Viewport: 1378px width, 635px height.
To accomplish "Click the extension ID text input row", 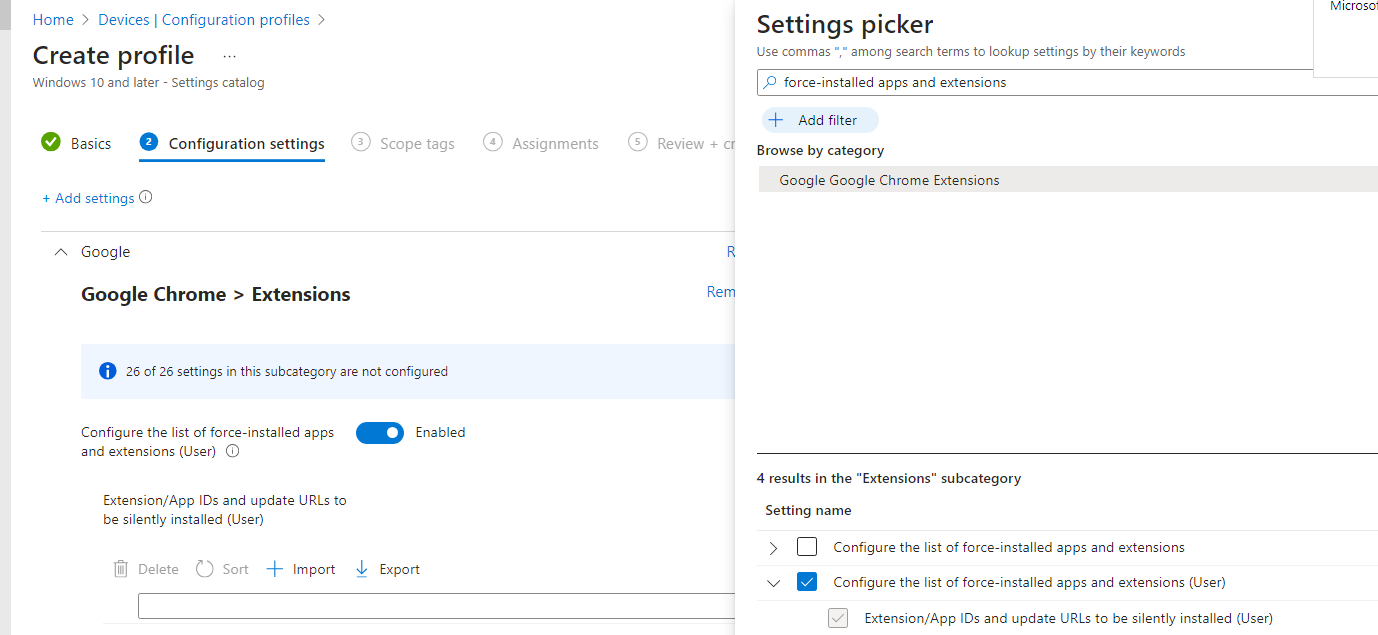I will point(436,606).
